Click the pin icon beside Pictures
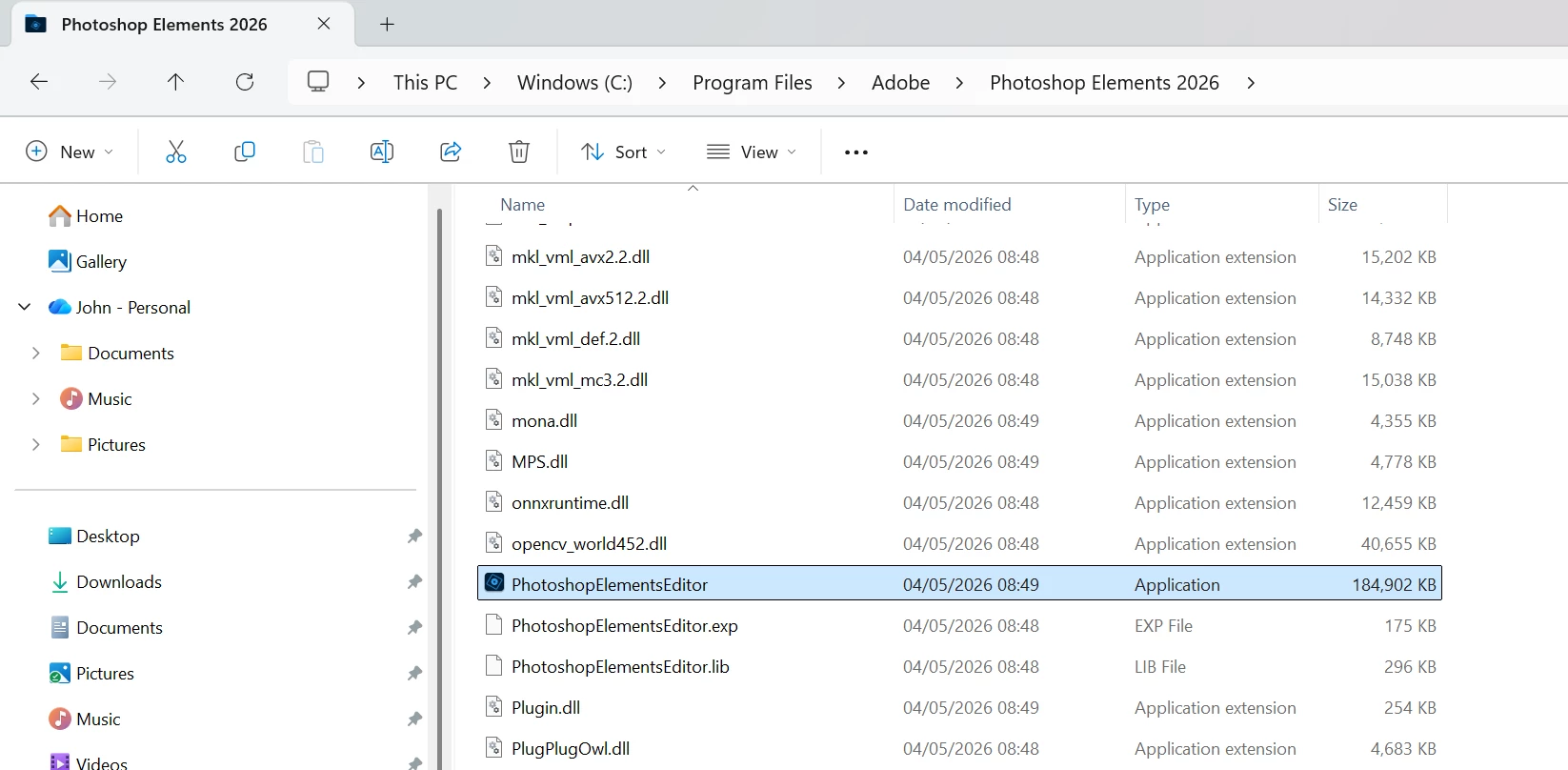Screen dimensions: 1568x770 pos(414,674)
